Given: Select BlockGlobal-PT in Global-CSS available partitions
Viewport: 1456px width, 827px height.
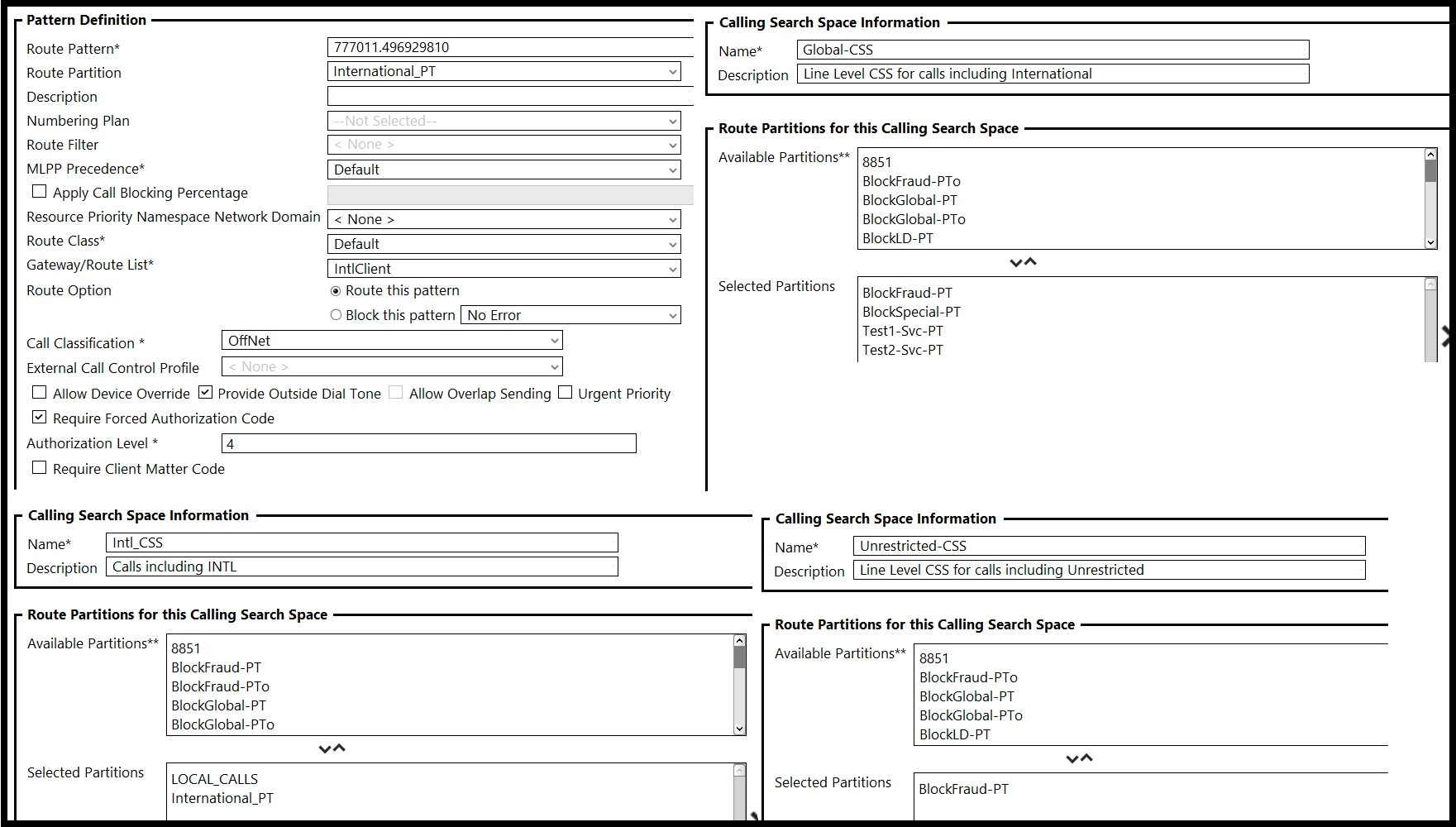Looking at the screenshot, I should coord(909,200).
